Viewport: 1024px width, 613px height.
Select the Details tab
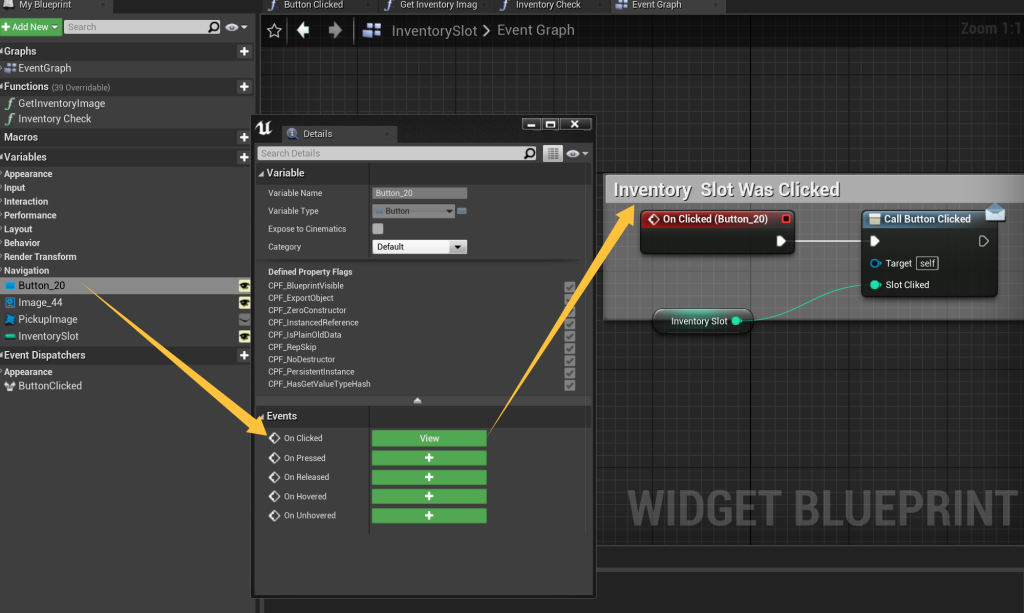(x=317, y=134)
